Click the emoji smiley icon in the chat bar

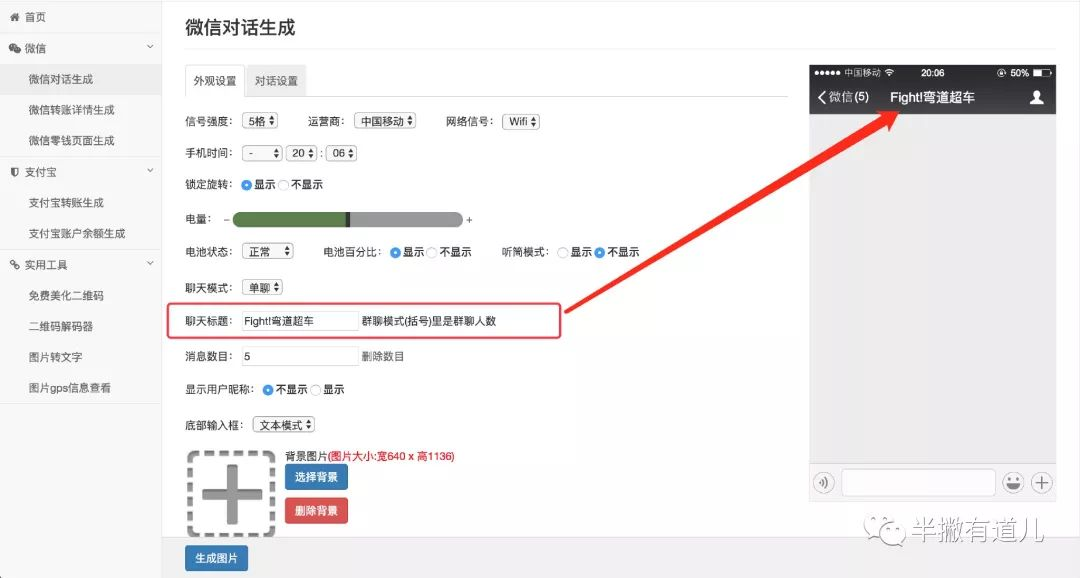tap(1013, 483)
